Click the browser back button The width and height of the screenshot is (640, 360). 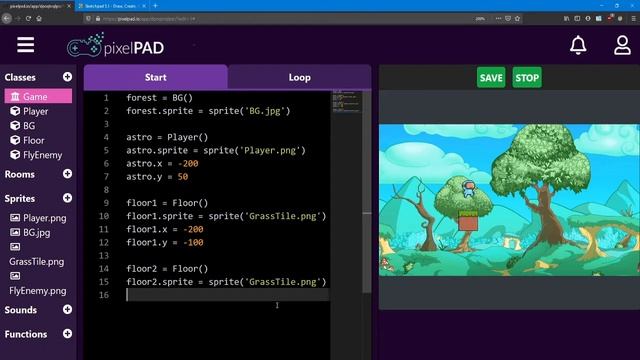(7, 18)
